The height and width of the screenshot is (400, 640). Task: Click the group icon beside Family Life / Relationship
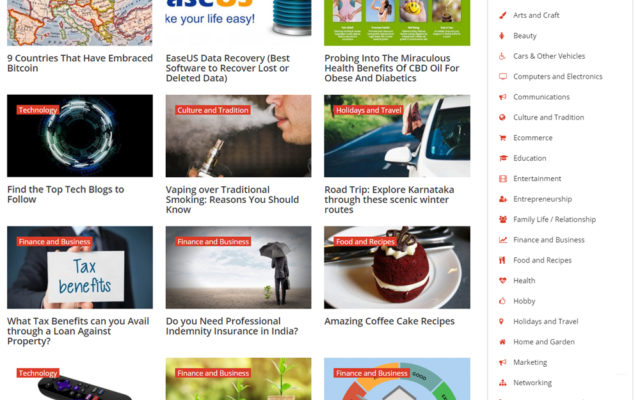click(x=503, y=220)
